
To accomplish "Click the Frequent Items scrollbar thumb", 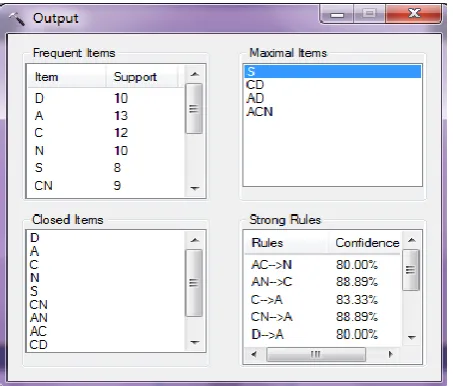I will pos(194,109).
